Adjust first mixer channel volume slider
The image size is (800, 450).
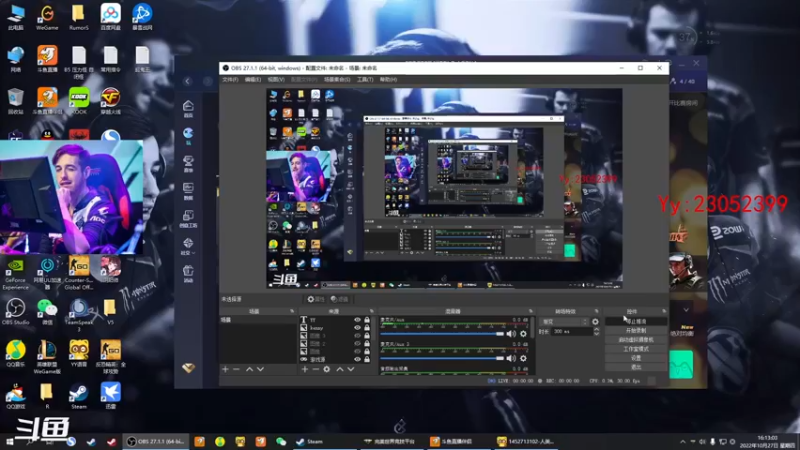[442, 334]
